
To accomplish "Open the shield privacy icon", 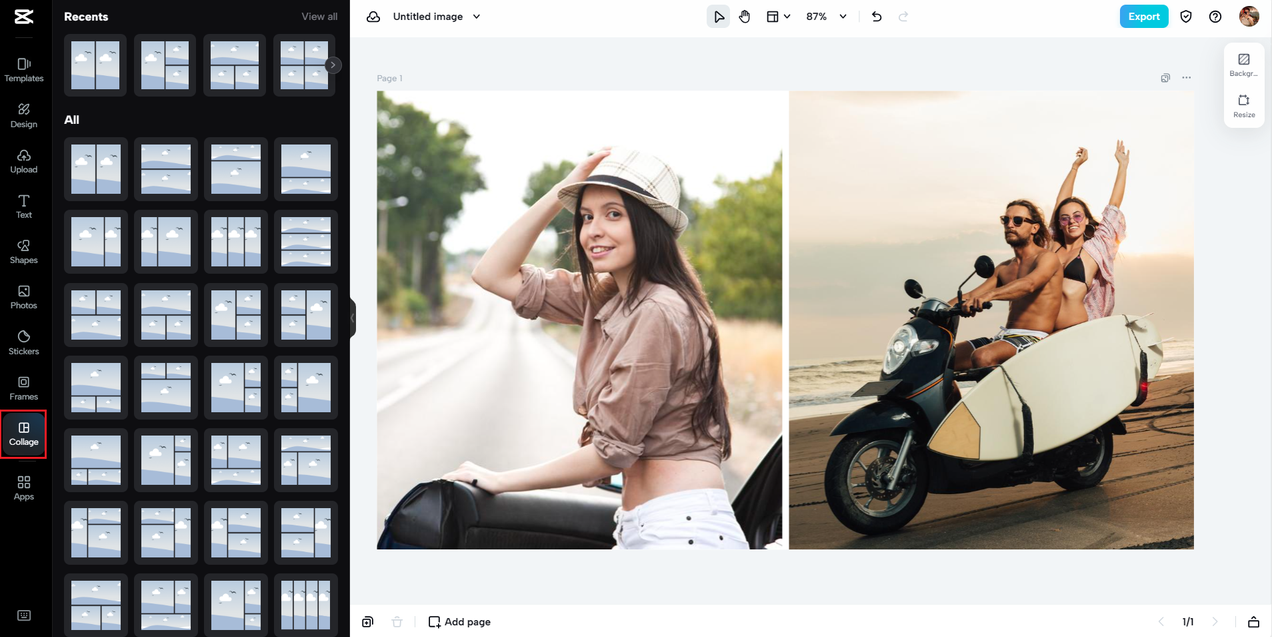I will click(x=1186, y=17).
